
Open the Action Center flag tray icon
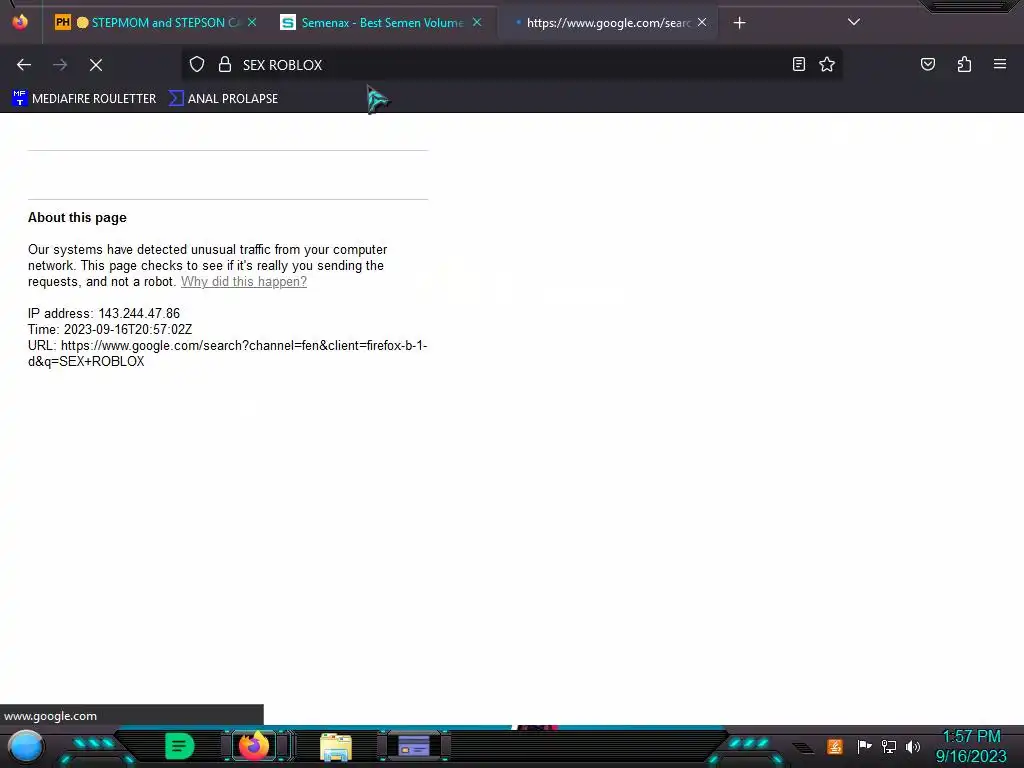pos(864,746)
